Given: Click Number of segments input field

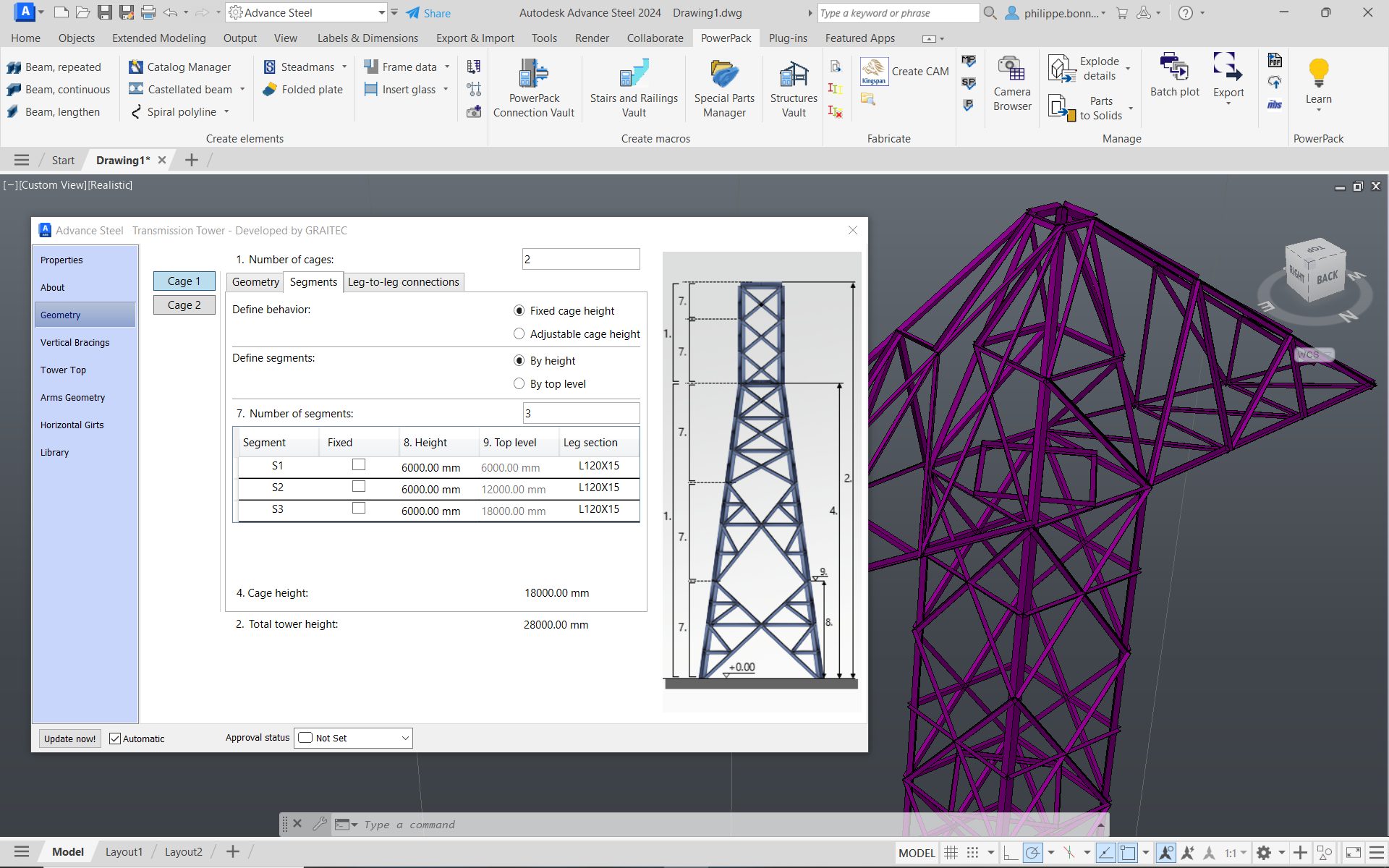Looking at the screenshot, I should (581, 413).
